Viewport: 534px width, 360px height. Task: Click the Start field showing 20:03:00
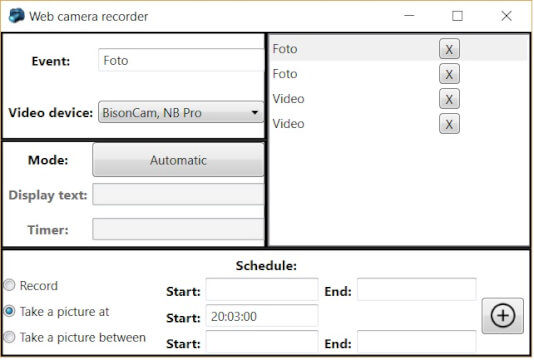click(262, 315)
